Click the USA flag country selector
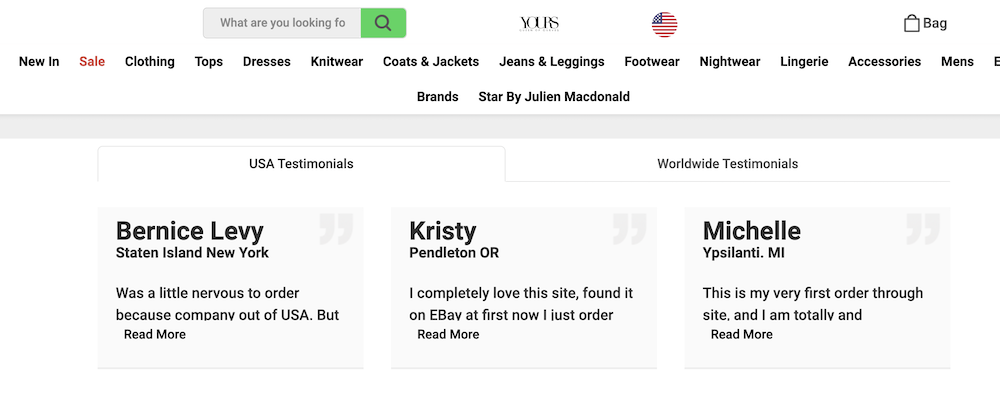1000x393 pixels. click(x=665, y=25)
